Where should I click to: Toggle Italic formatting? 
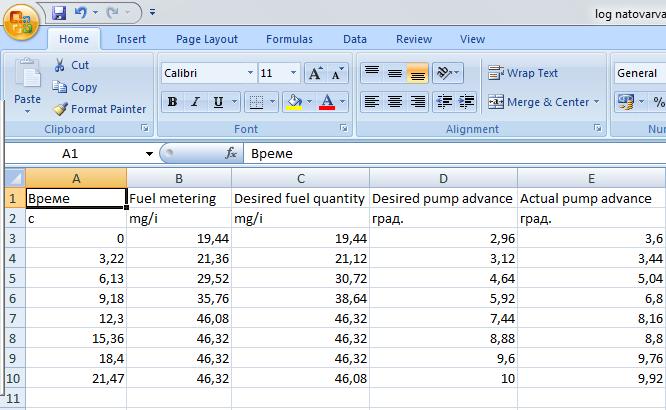[194, 102]
